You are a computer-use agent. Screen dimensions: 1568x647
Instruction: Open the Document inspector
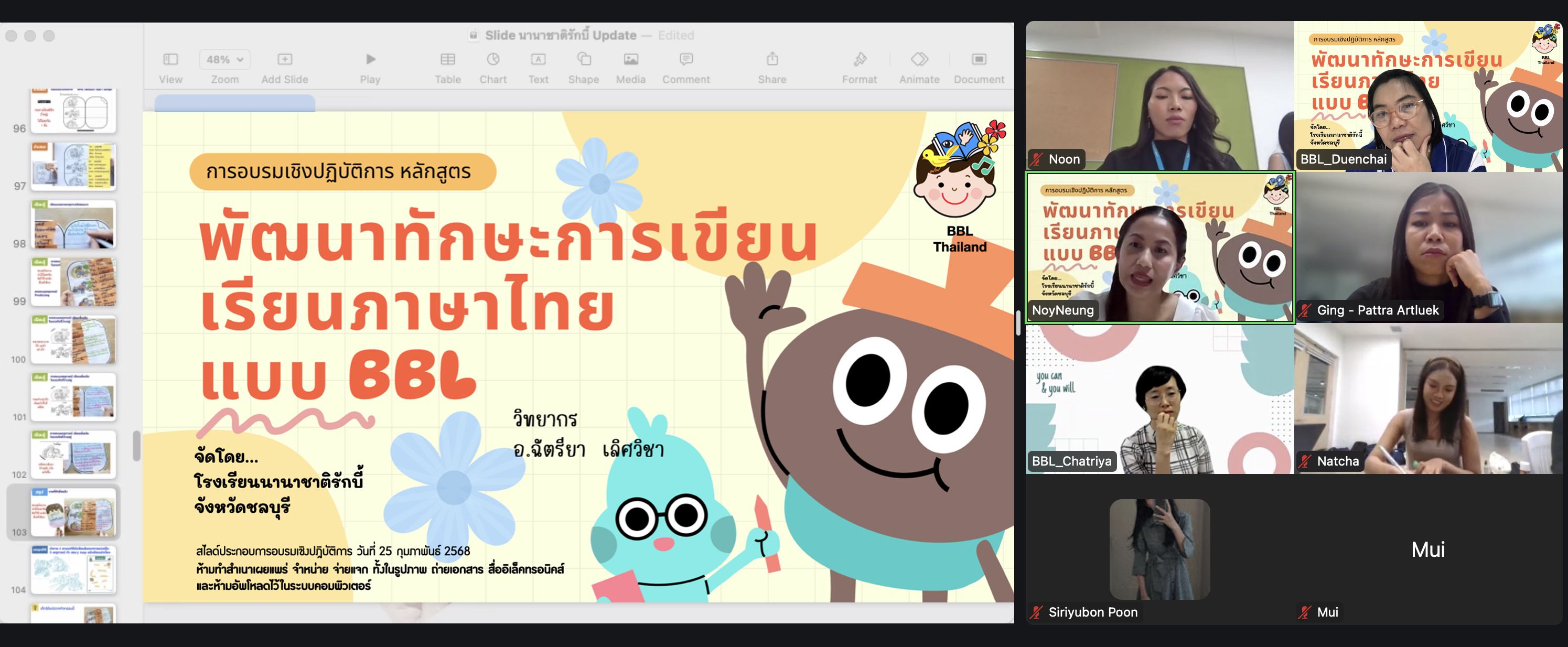coord(979,68)
